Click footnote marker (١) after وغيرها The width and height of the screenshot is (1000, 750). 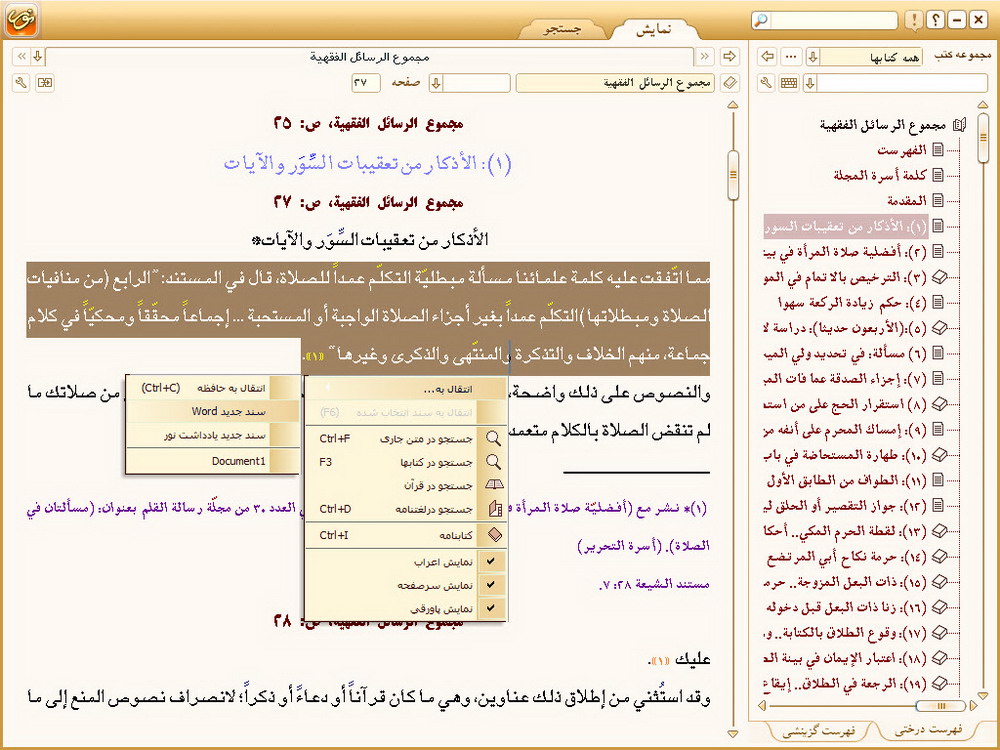316,356
